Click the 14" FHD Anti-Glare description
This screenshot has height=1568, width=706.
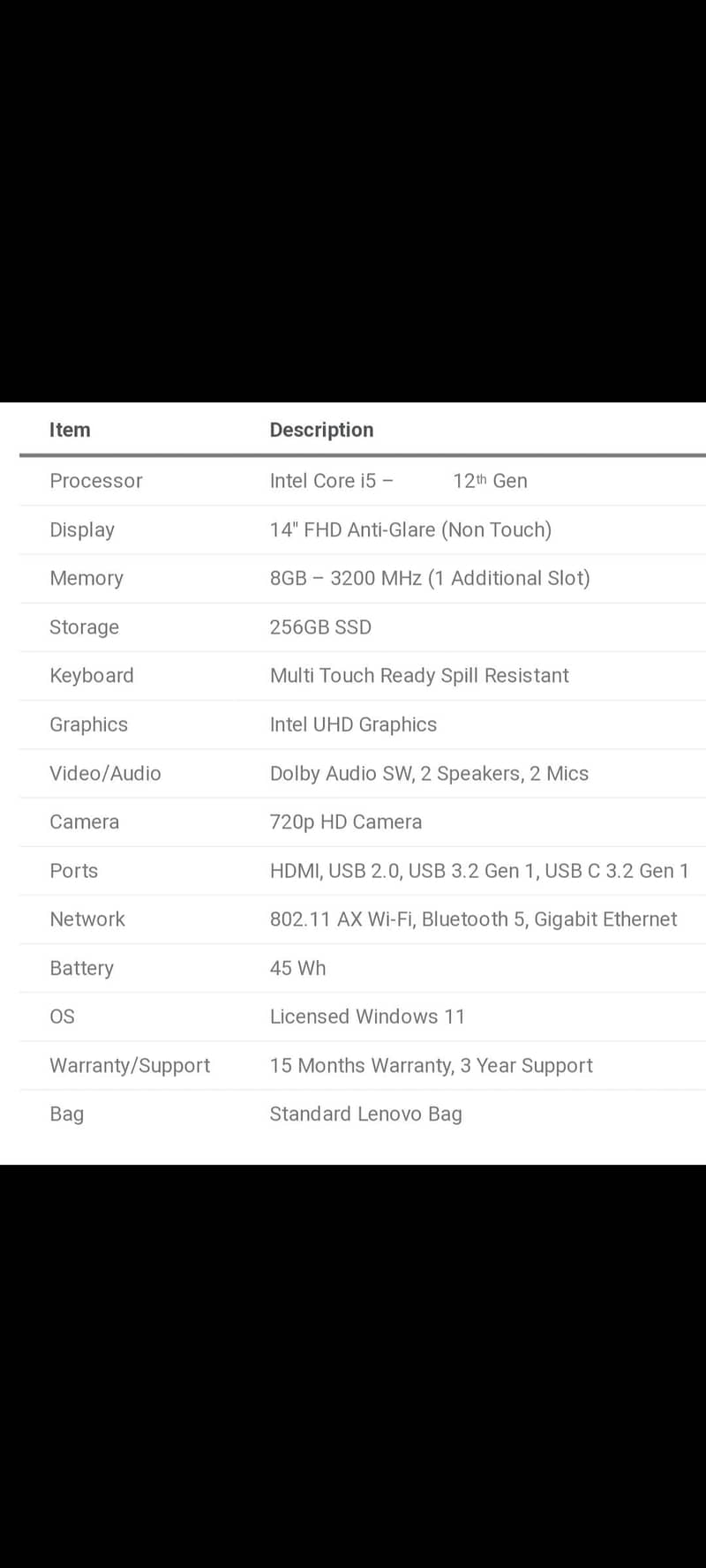[410, 529]
